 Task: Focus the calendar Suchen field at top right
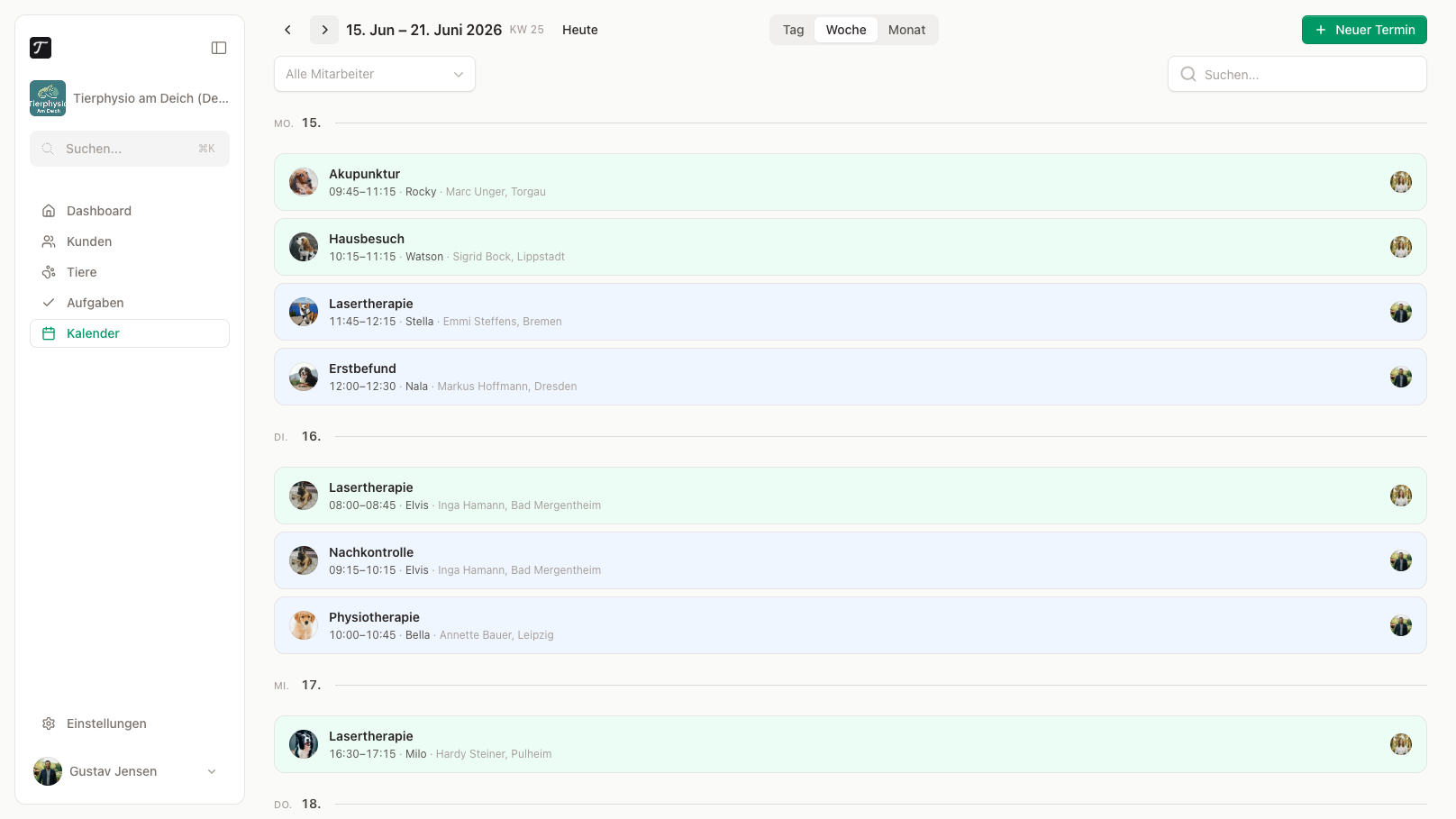point(1297,74)
